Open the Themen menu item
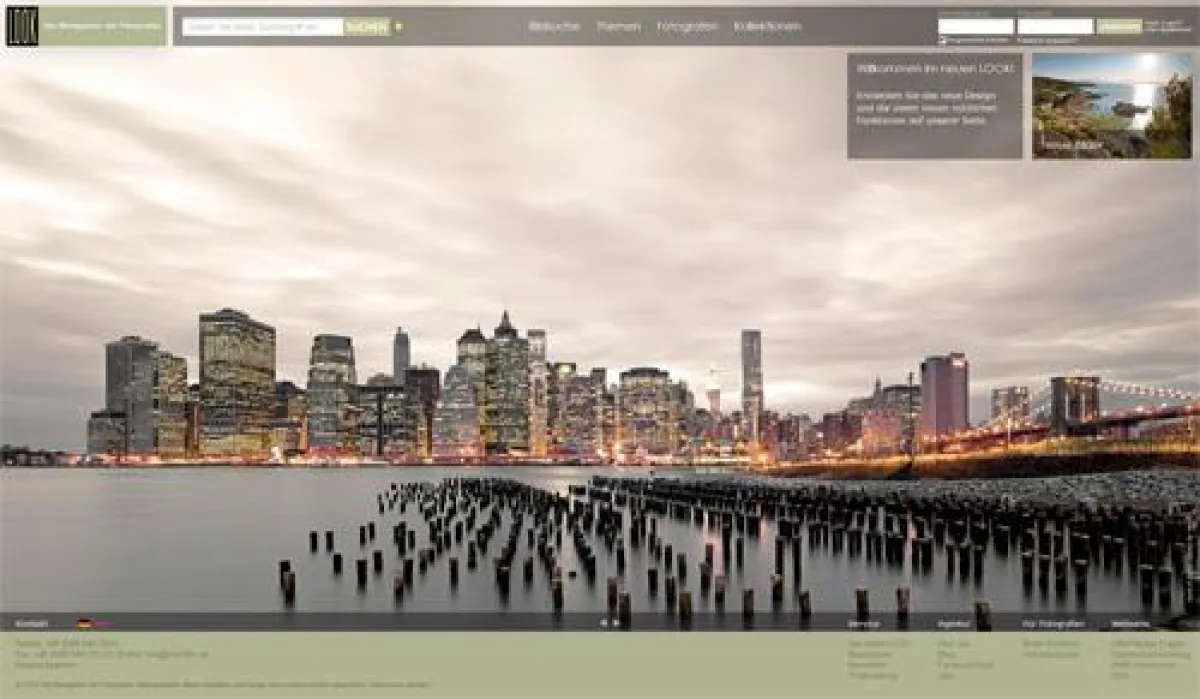The height and width of the screenshot is (699, 1200). click(618, 27)
